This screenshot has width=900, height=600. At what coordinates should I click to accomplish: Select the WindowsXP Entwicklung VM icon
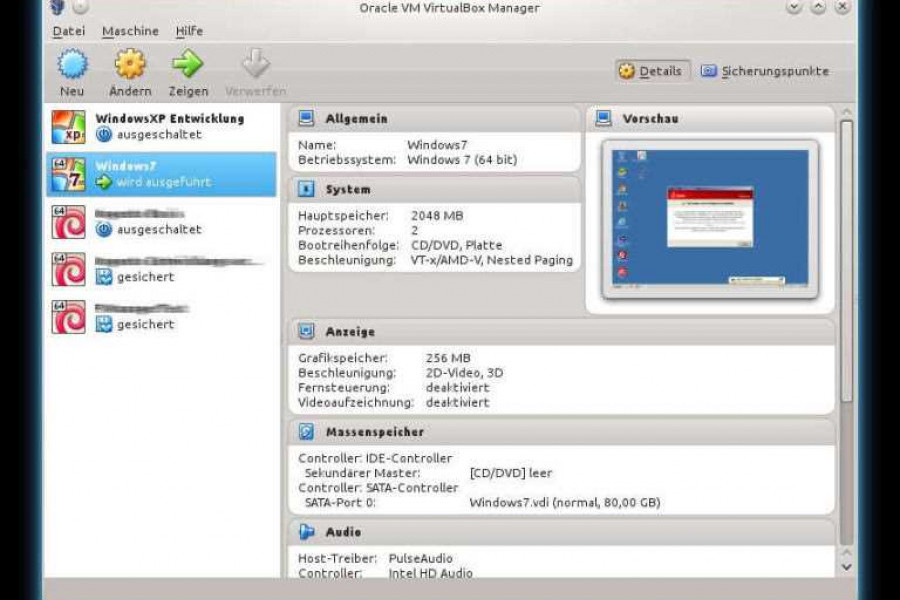tap(68, 127)
